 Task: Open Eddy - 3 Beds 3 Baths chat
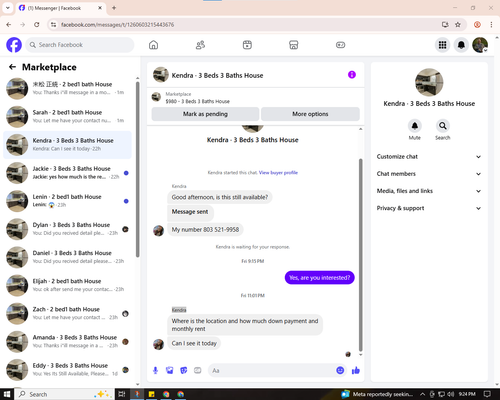tap(67, 369)
